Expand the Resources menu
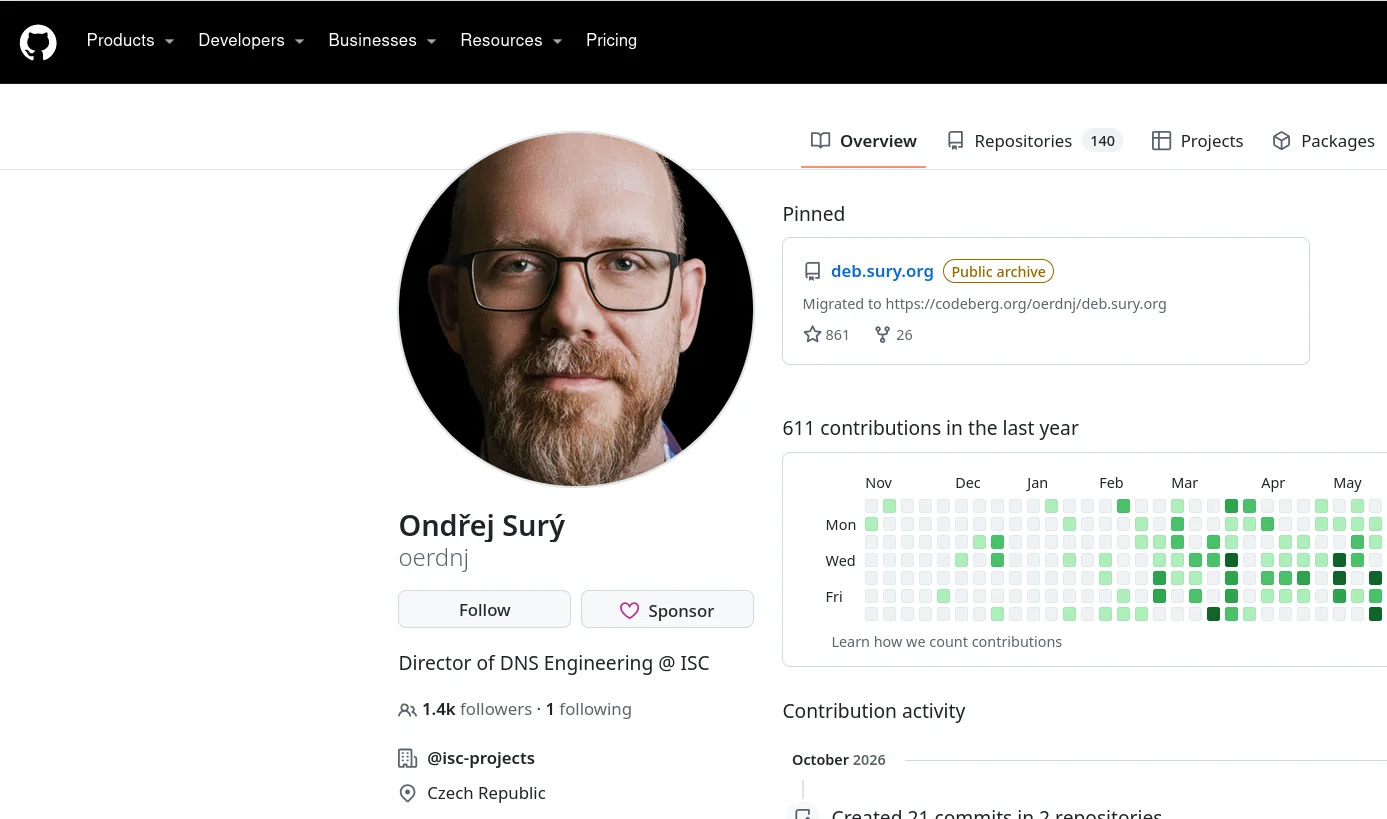The image size is (1387, 819). click(x=511, y=40)
